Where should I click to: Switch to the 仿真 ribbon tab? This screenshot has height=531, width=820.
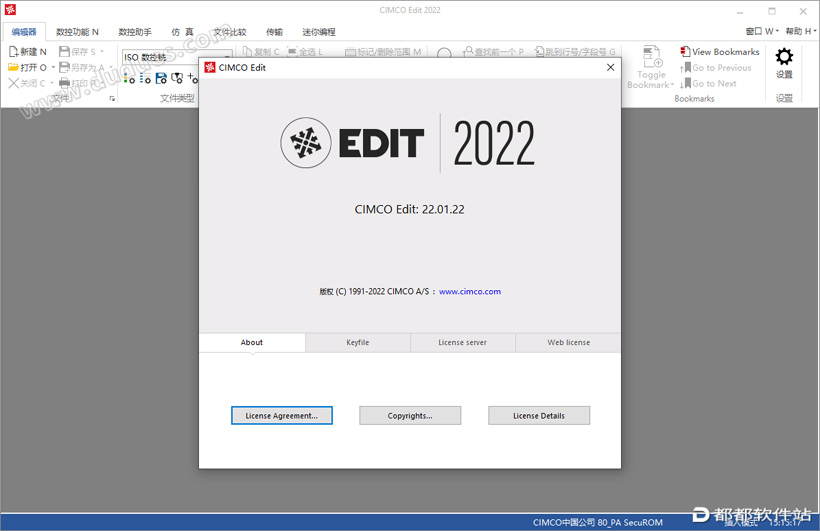pos(182,32)
